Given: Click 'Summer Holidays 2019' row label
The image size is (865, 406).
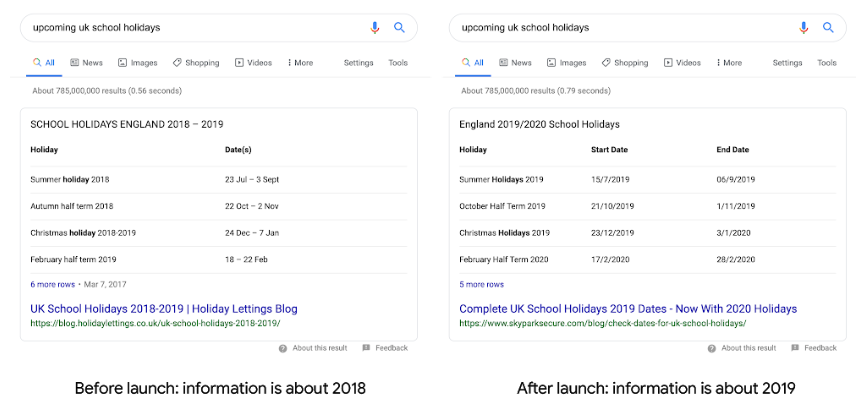Looking at the screenshot, I should point(501,179).
